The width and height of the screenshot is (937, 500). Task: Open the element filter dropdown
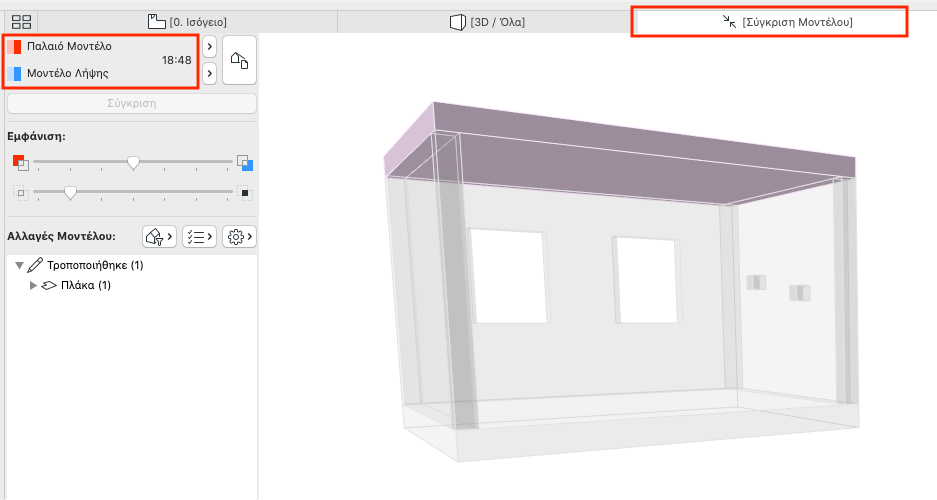coord(159,237)
